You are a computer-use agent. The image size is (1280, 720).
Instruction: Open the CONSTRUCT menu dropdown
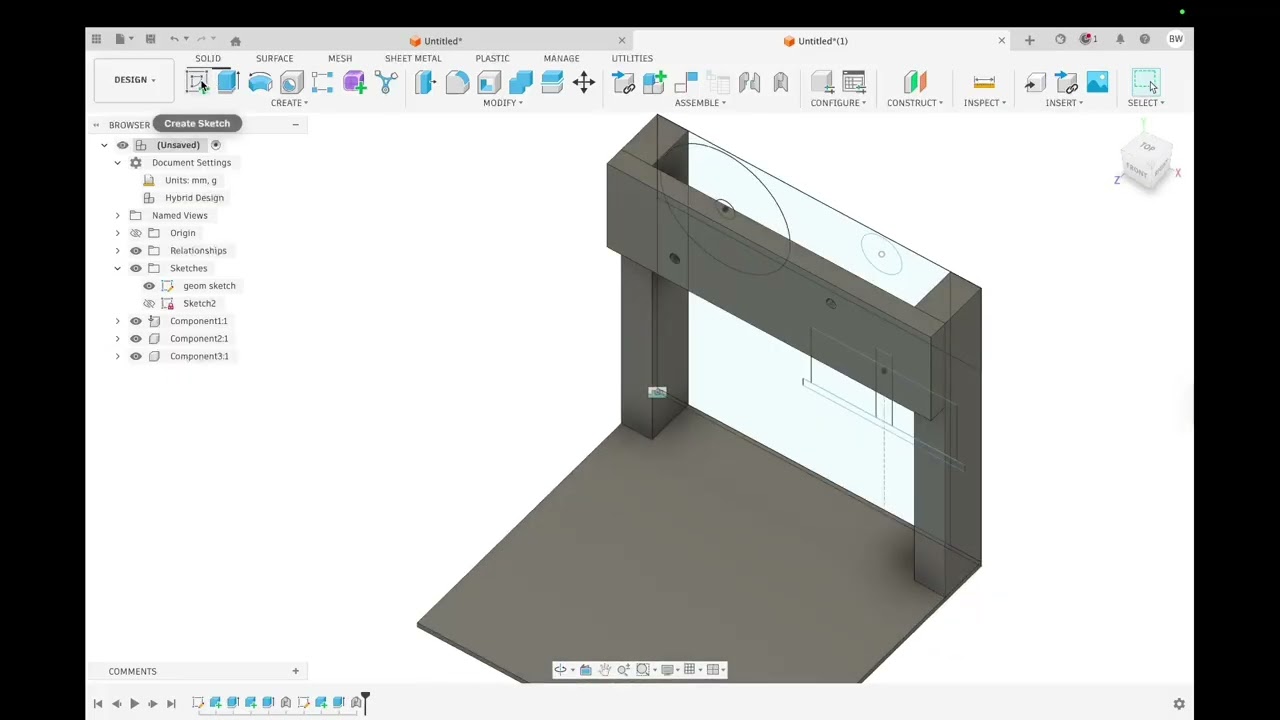coord(915,103)
